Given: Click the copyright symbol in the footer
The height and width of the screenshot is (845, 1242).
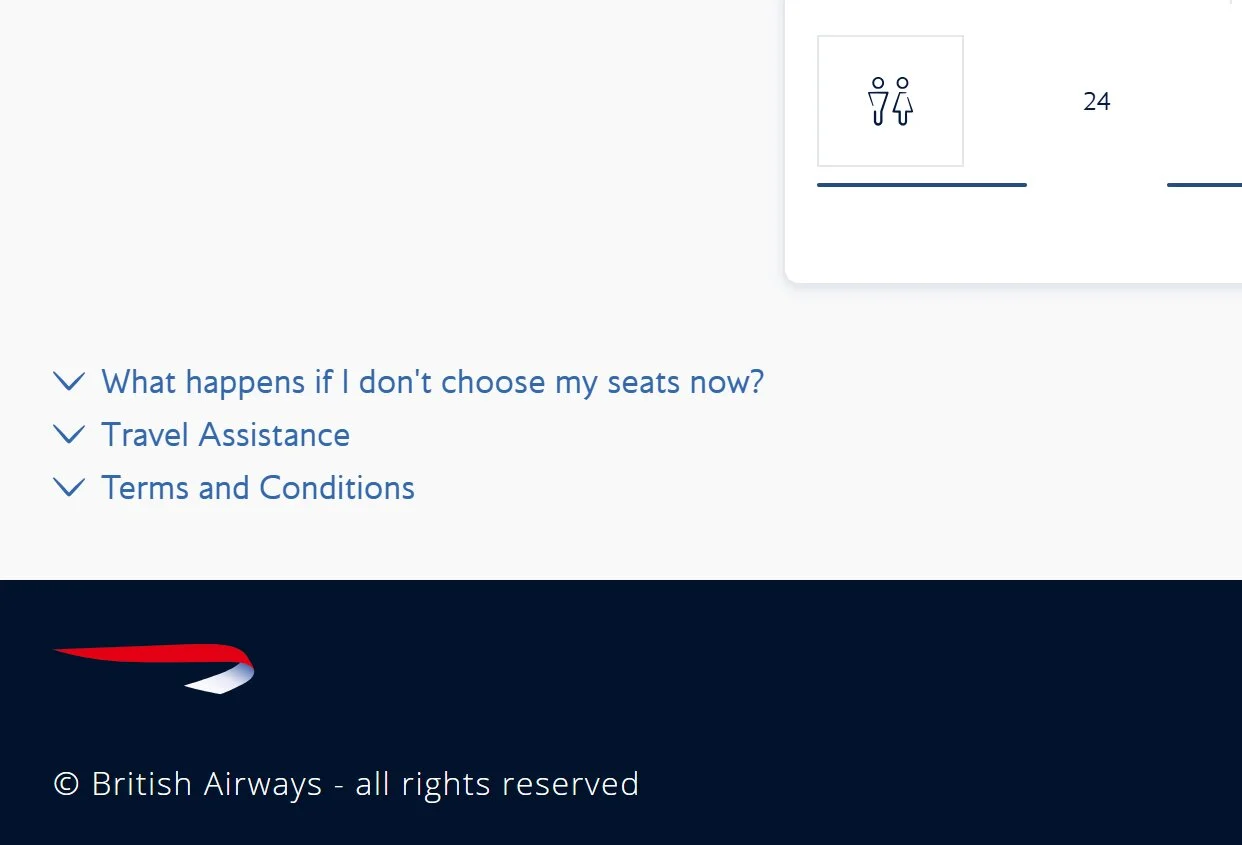Looking at the screenshot, I should click(66, 784).
